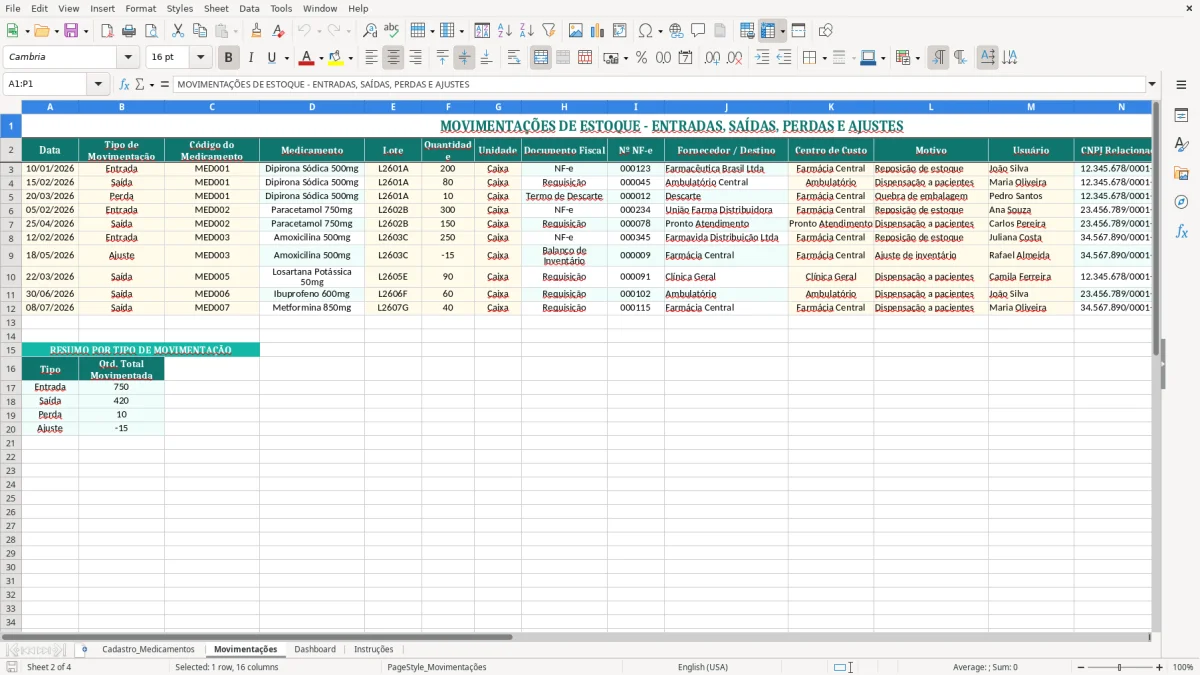Open Find & Replace

coord(370,31)
